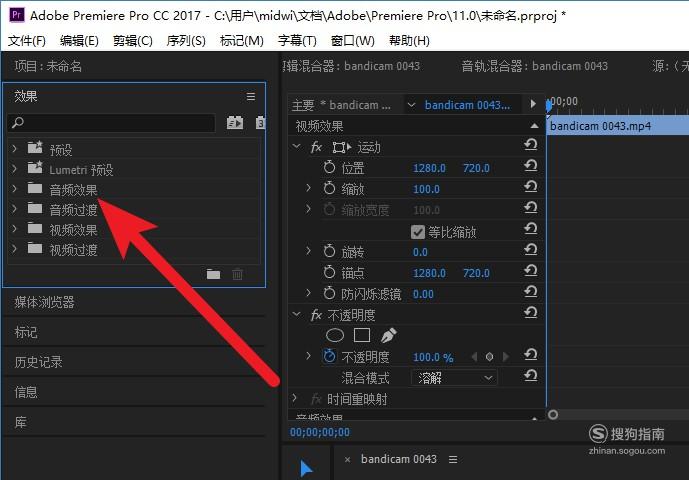Open the 历史记录 panel
The image size is (689, 480).
coord(38,362)
